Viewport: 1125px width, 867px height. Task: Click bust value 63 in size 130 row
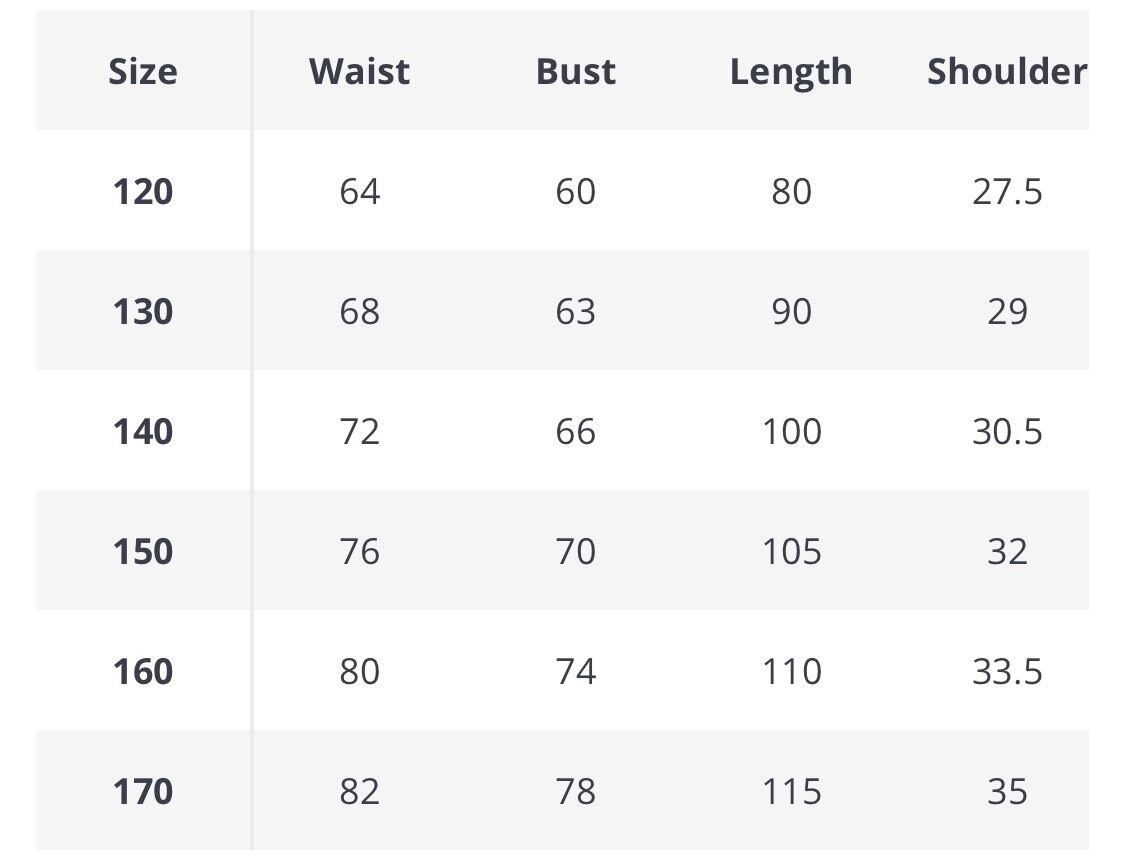click(575, 311)
